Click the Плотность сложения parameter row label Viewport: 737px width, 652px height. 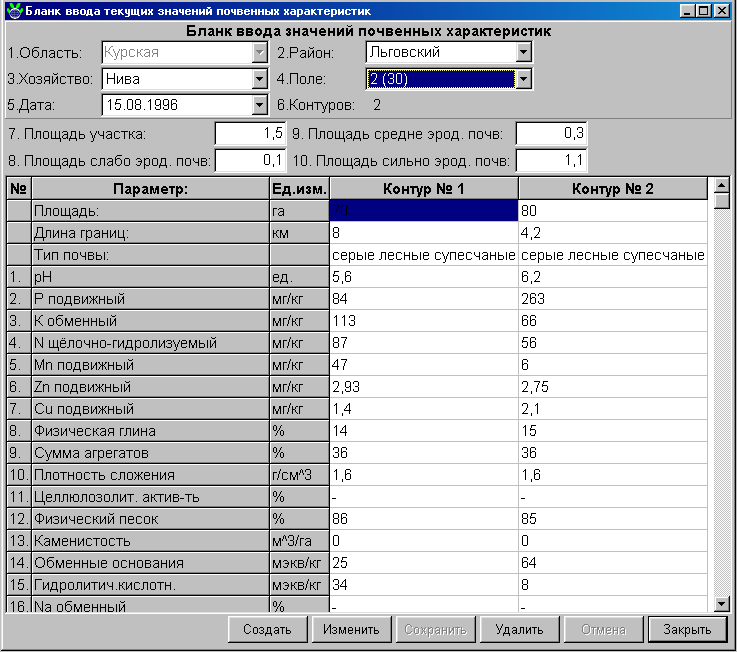pyautogui.click(x=150, y=475)
